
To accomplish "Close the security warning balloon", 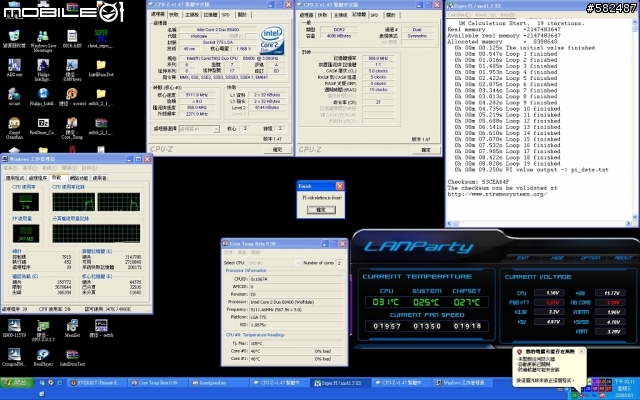I will pos(581,351).
